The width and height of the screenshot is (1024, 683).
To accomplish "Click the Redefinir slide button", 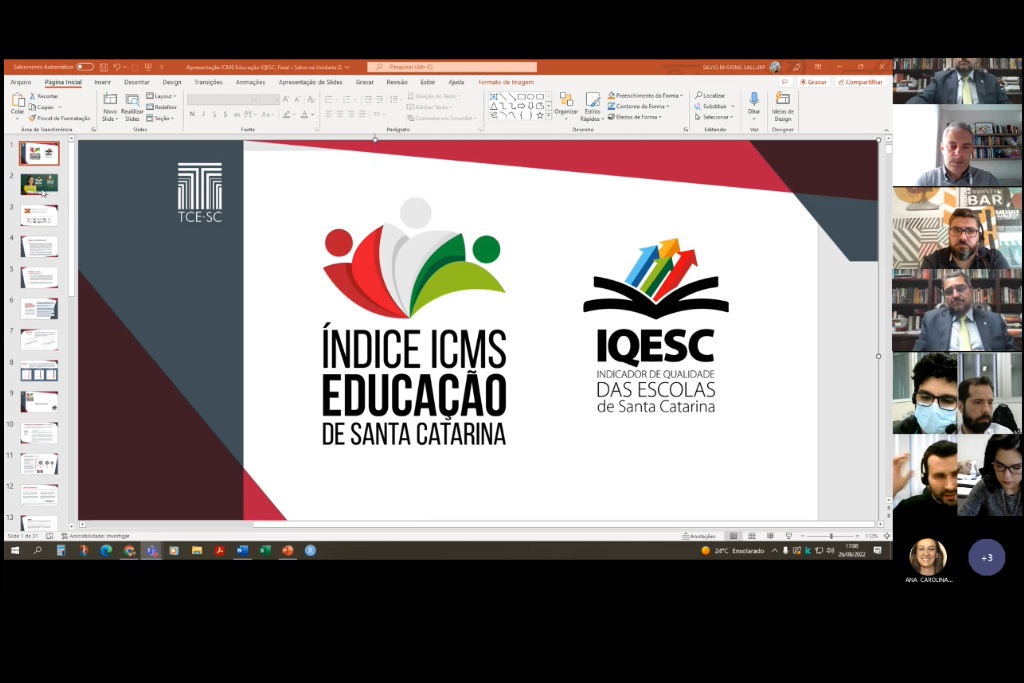I will (x=161, y=107).
